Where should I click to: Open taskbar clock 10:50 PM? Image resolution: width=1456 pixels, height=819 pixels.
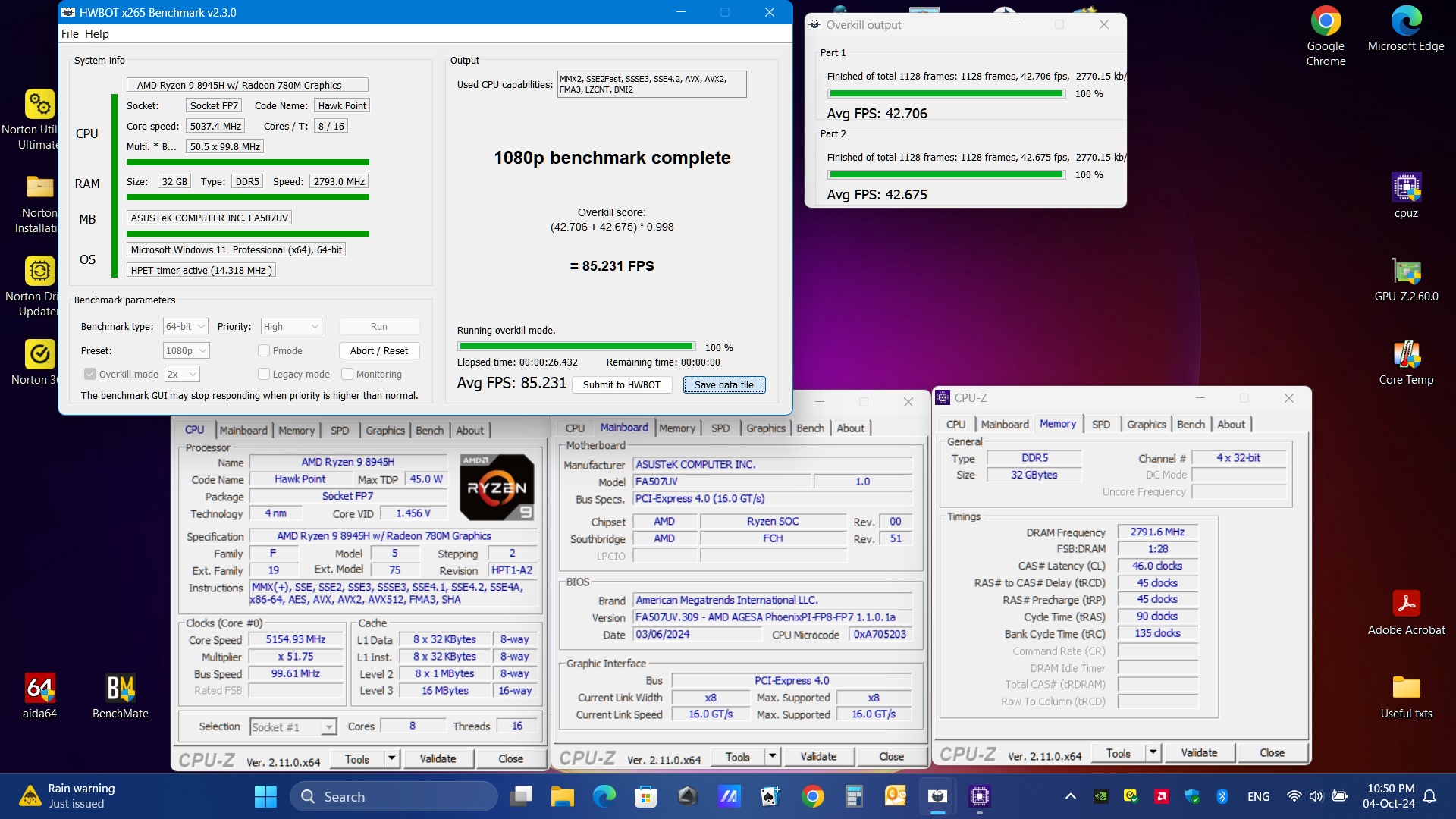(1389, 796)
